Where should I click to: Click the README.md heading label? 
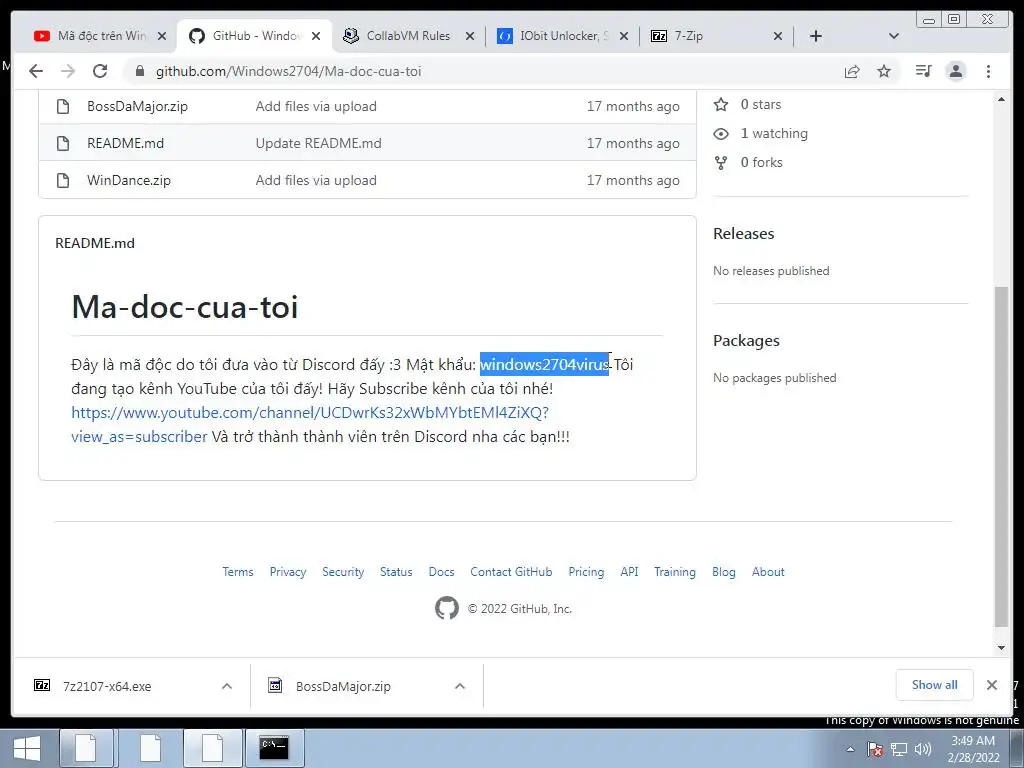point(95,243)
